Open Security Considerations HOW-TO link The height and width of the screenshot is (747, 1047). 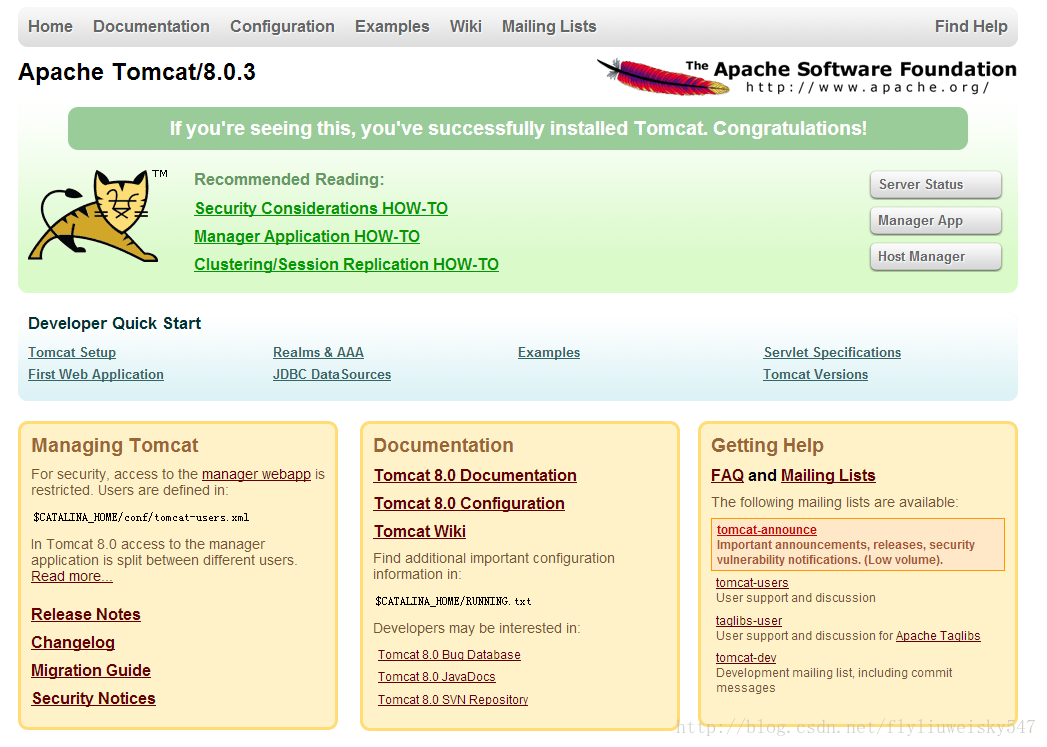pyautogui.click(x=321, y=208)
